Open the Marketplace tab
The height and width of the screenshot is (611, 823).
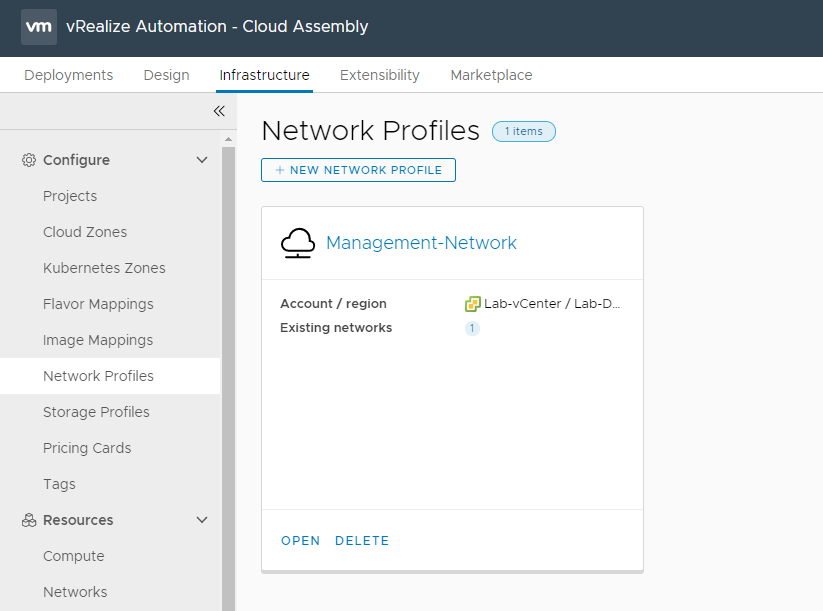[491, 75]
